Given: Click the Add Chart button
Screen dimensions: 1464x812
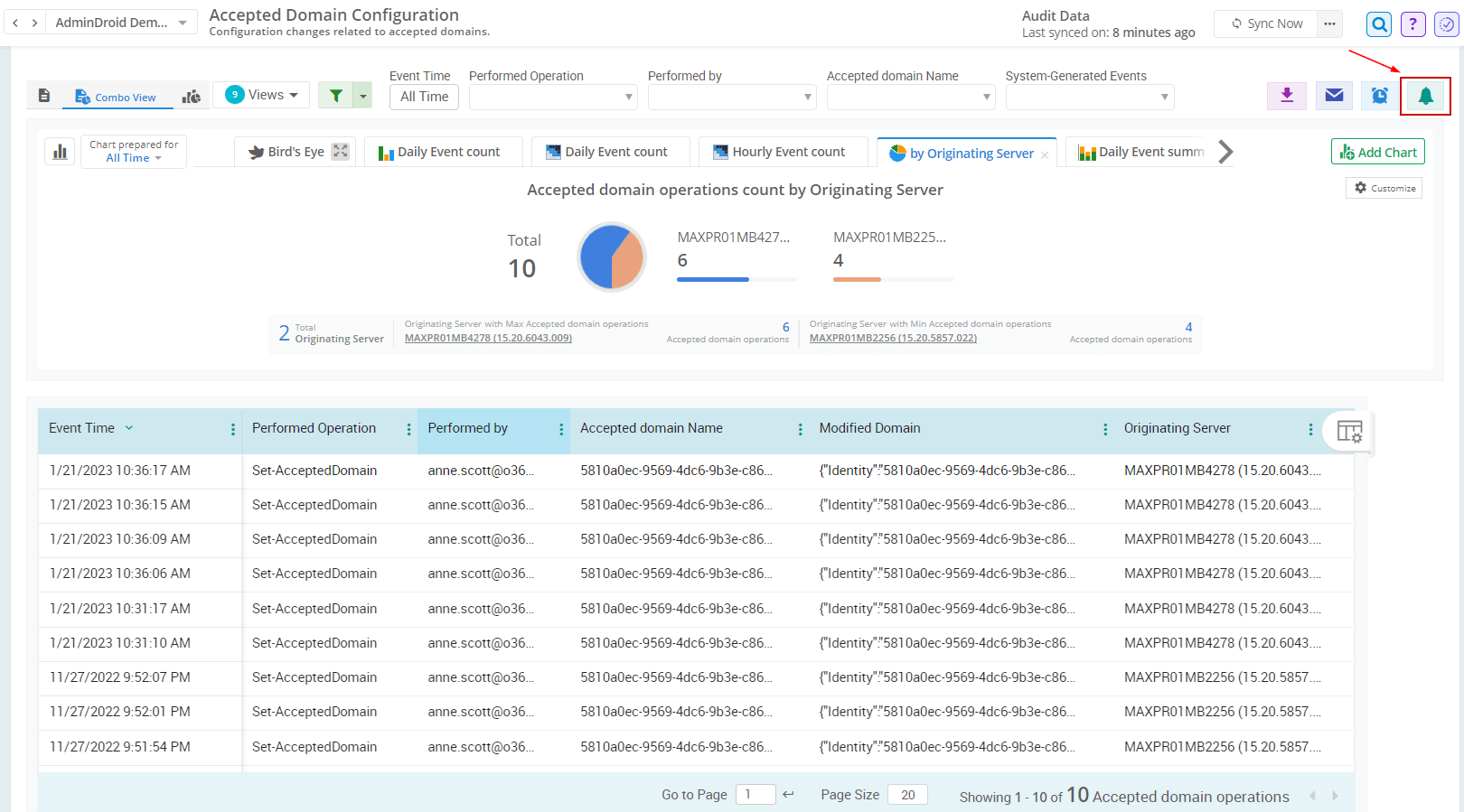Looking at the screenshot, I should coord(1377,152).
